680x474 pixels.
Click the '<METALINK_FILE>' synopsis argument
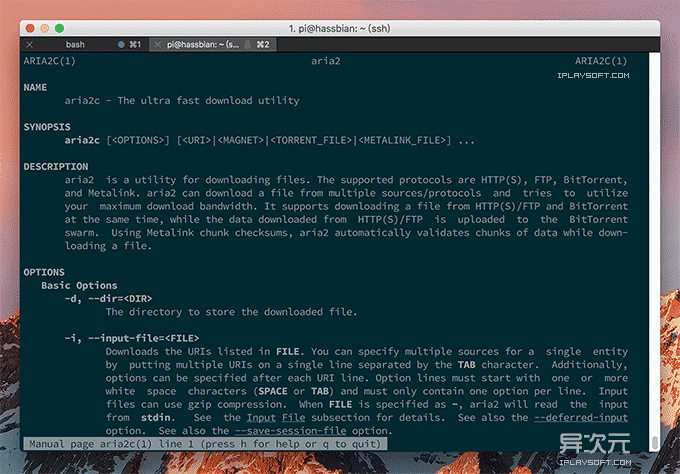pos(402,141)
